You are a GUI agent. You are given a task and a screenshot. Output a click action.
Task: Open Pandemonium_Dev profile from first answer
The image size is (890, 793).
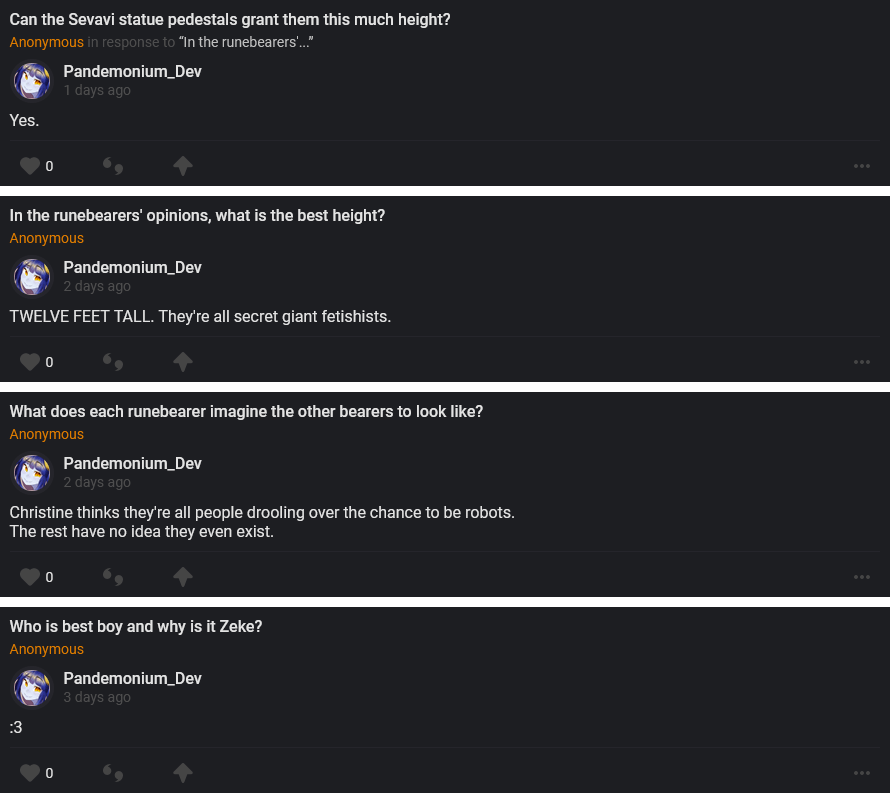click(x=132, y=72)
